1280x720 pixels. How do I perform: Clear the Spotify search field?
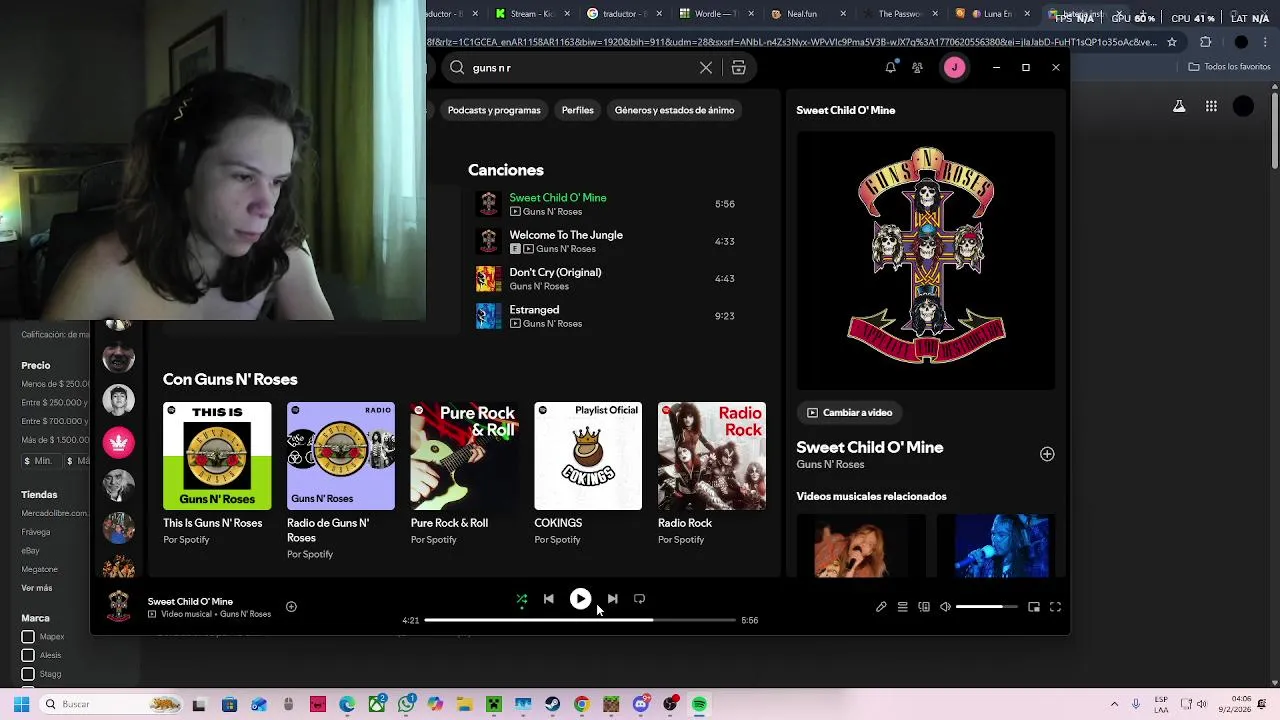(x=706, y=68)
